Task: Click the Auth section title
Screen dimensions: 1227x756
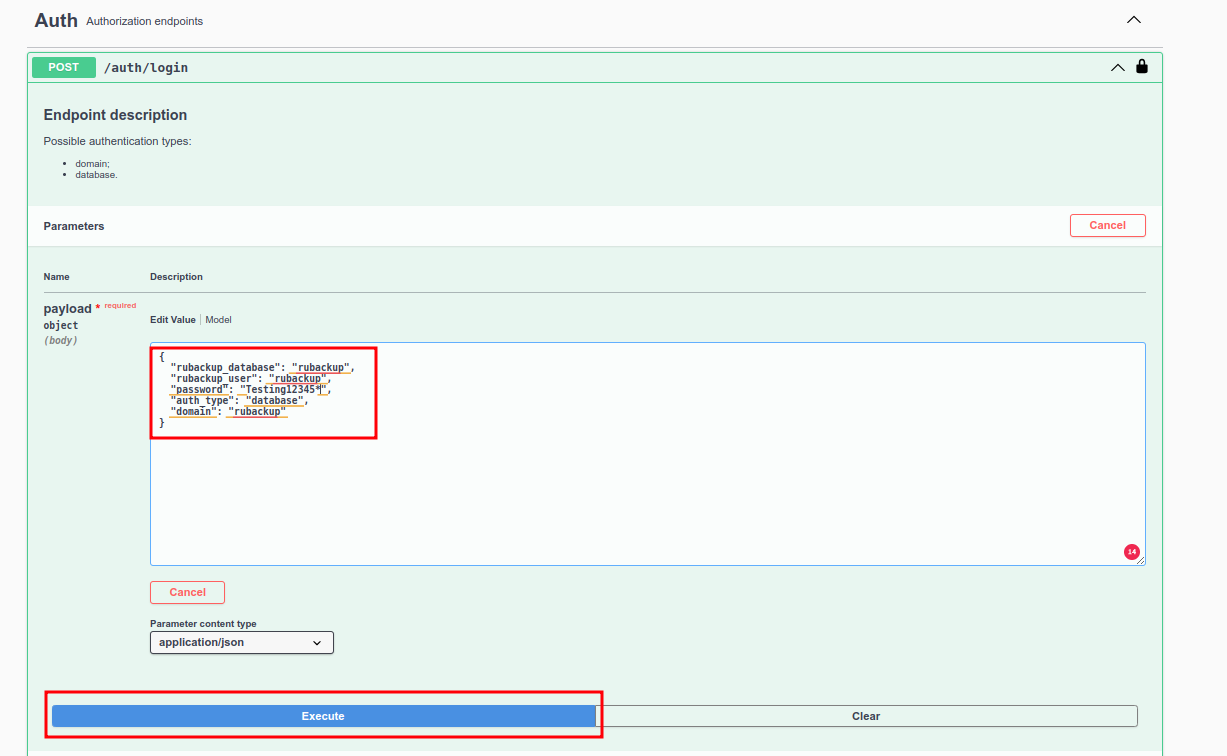Action: pyautogui.click(x=56, y=20)
